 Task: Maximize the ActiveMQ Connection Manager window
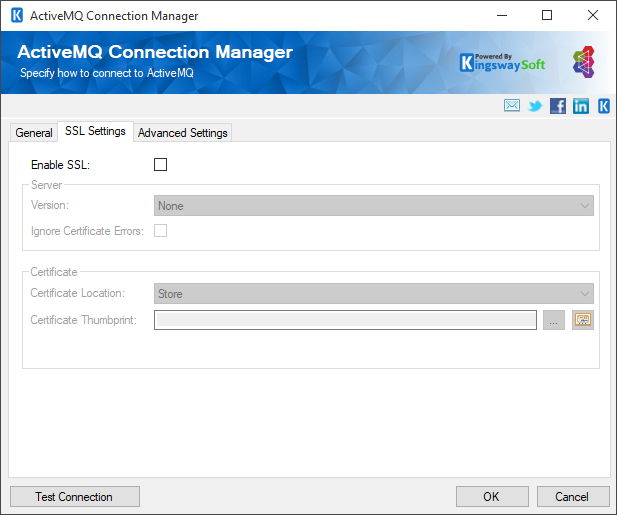pos(547,15)
